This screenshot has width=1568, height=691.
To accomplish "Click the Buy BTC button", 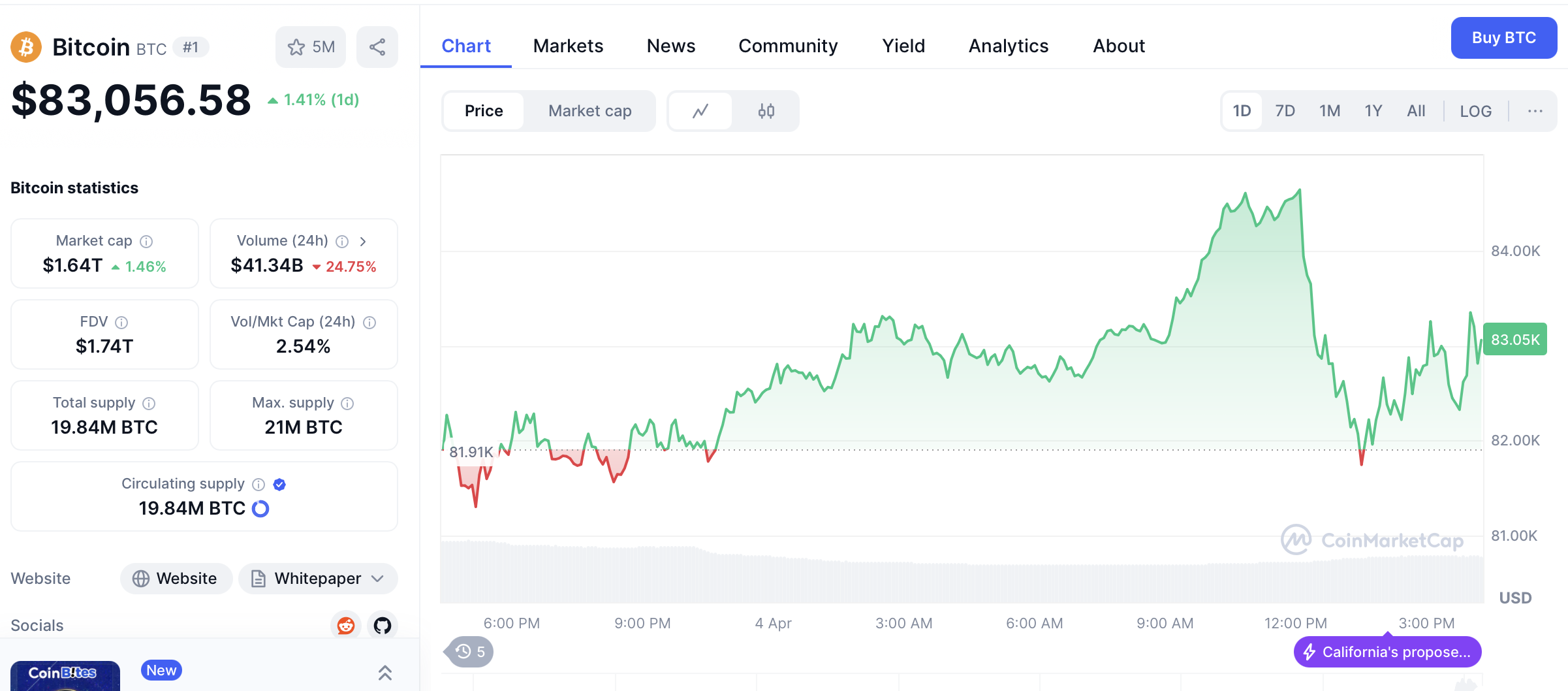I will coord(1503,38).
